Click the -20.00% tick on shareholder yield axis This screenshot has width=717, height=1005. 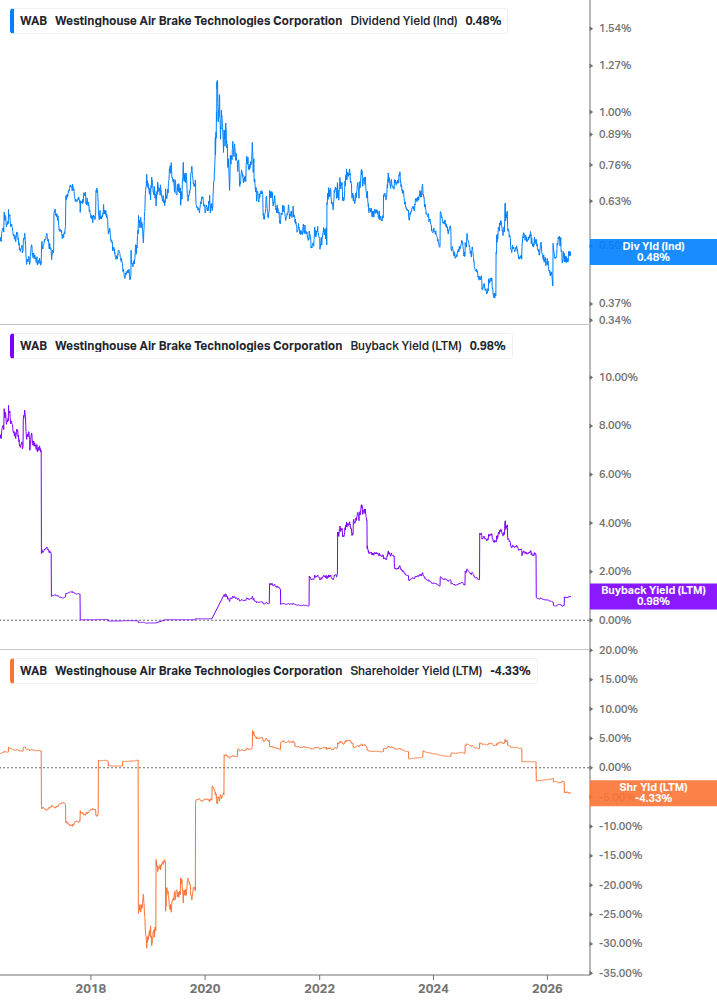point(620,885)
